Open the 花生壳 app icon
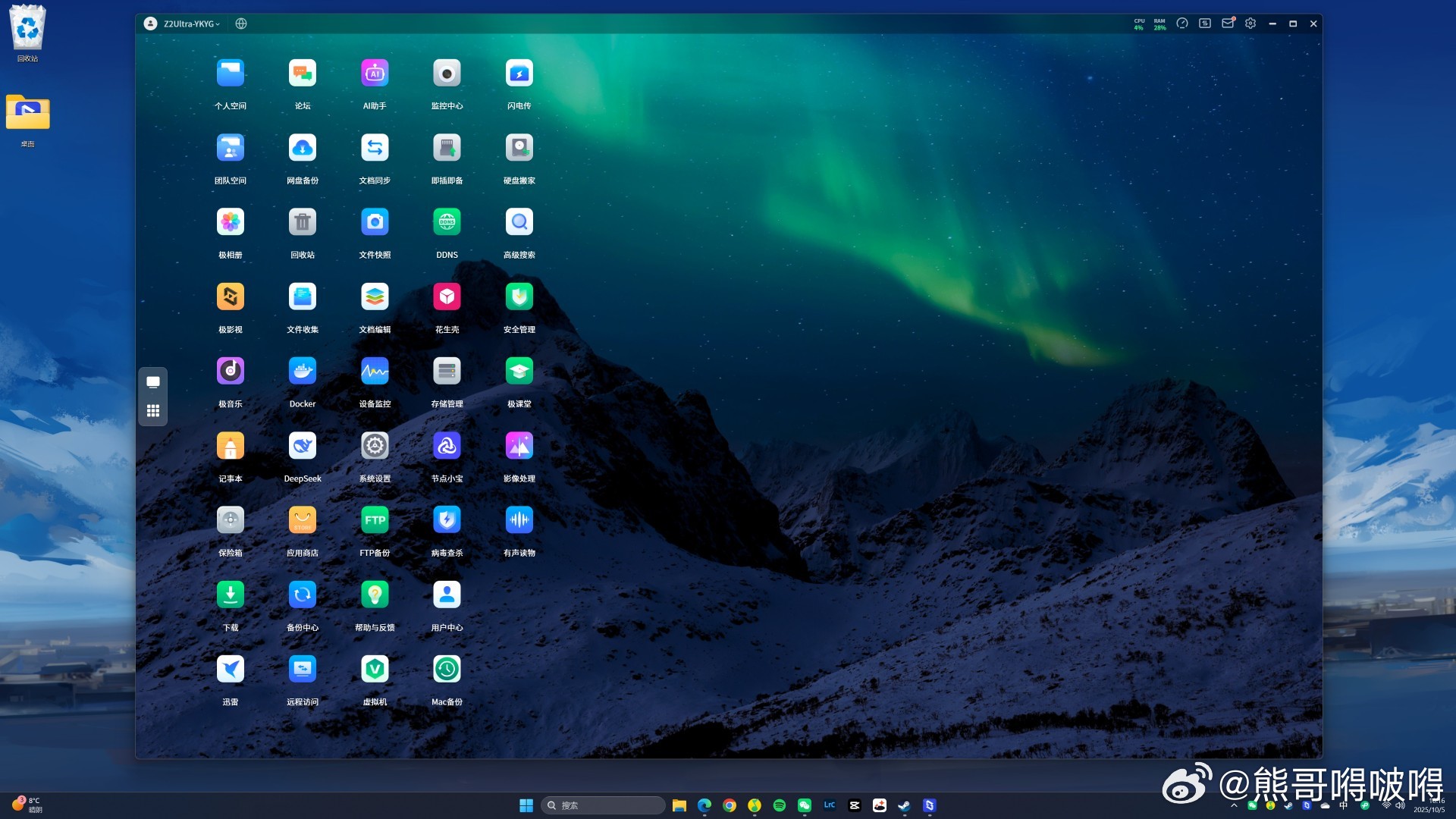Image resolution: width=1456 pixels, height=819 pixels. click(447, 297)
